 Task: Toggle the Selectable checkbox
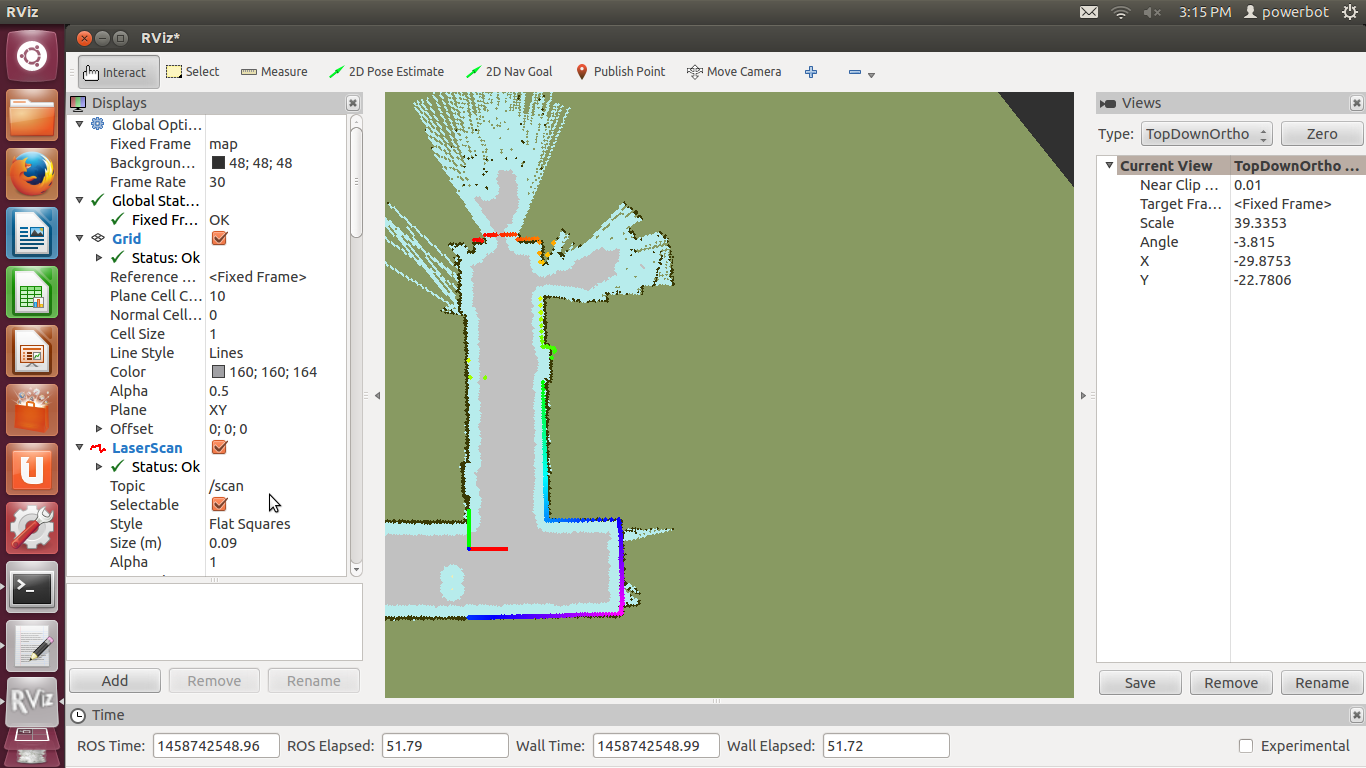click(219, 504)
